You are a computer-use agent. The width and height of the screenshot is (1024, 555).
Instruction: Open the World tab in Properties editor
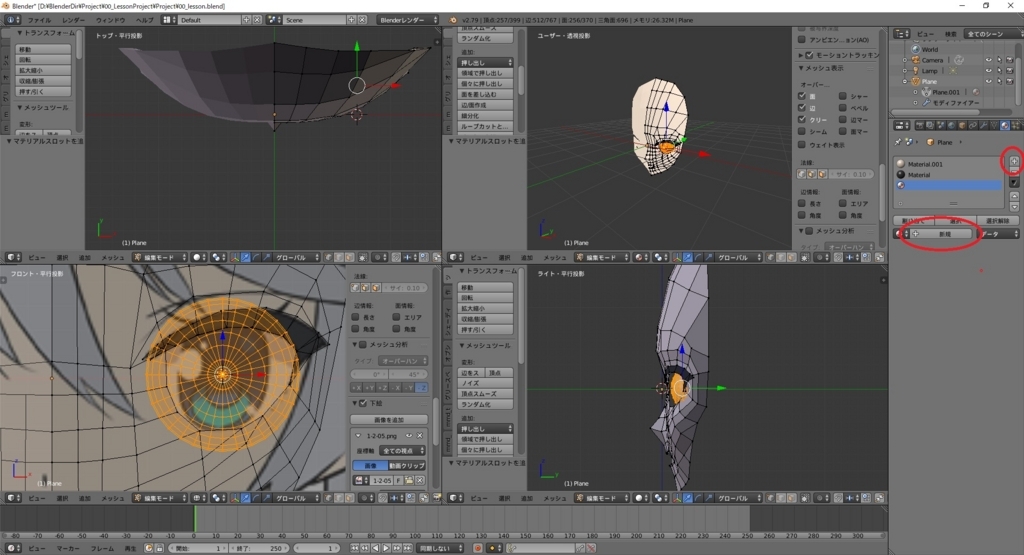pos(952,125)
